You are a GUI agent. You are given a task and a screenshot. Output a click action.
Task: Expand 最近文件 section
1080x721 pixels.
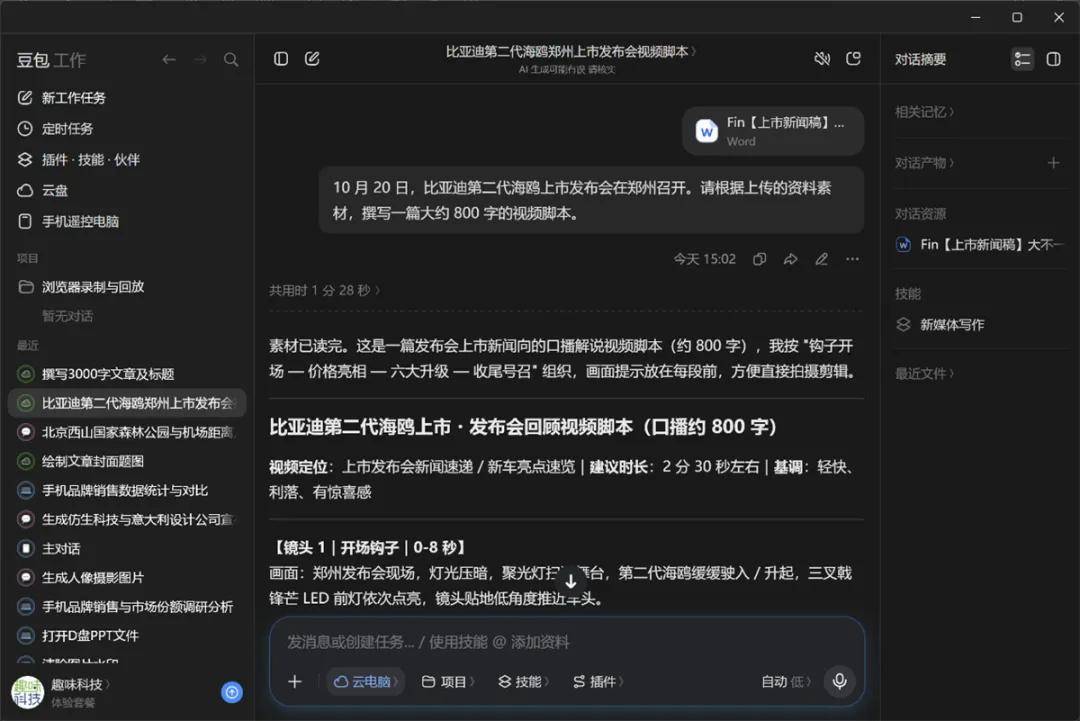tap(924, 374)
